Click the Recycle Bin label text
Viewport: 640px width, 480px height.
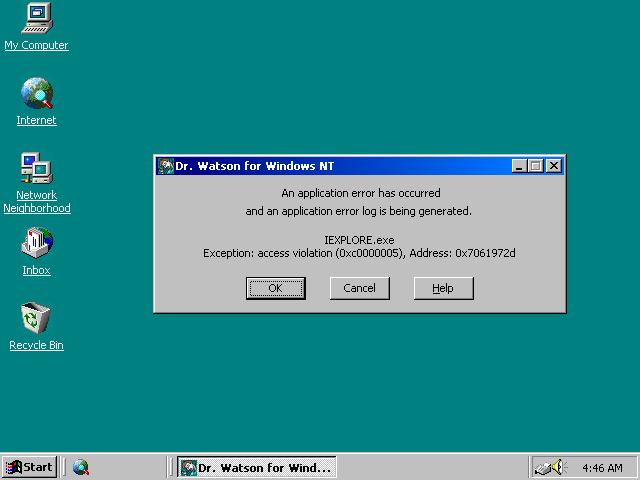pos(36,345)
